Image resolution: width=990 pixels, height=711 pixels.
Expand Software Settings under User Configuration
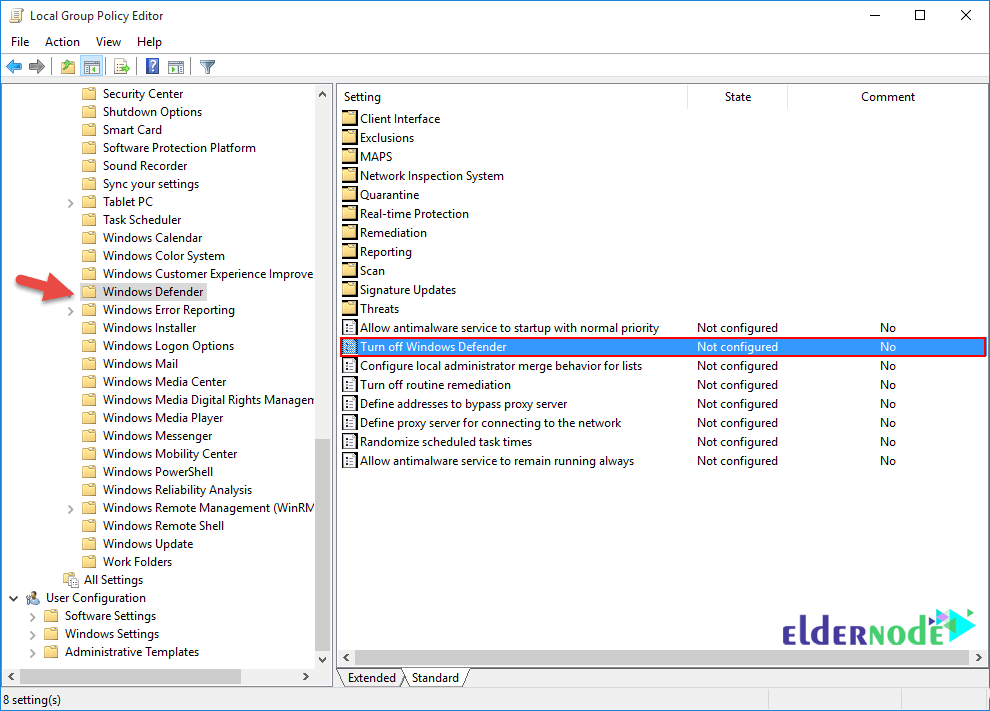32,617
